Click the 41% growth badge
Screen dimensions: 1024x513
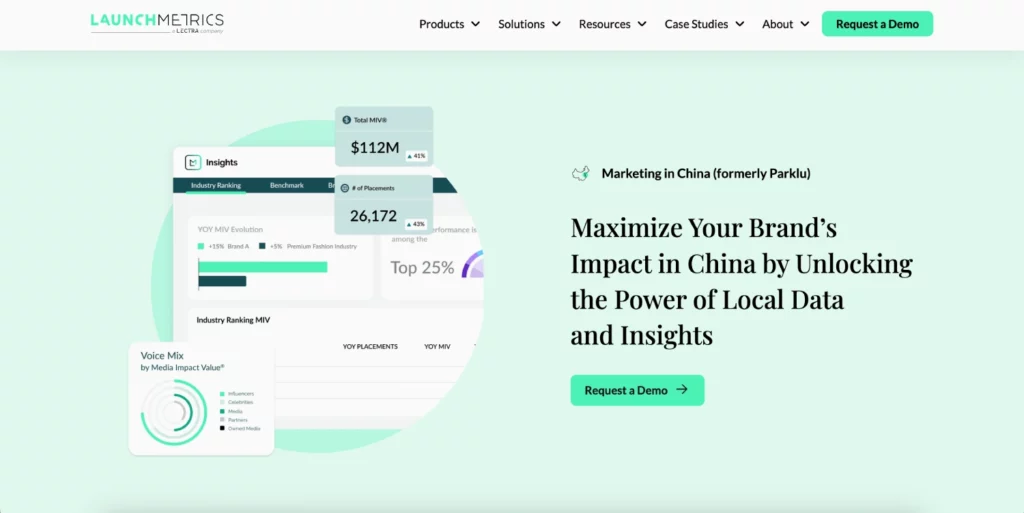[x=416, y=156]
